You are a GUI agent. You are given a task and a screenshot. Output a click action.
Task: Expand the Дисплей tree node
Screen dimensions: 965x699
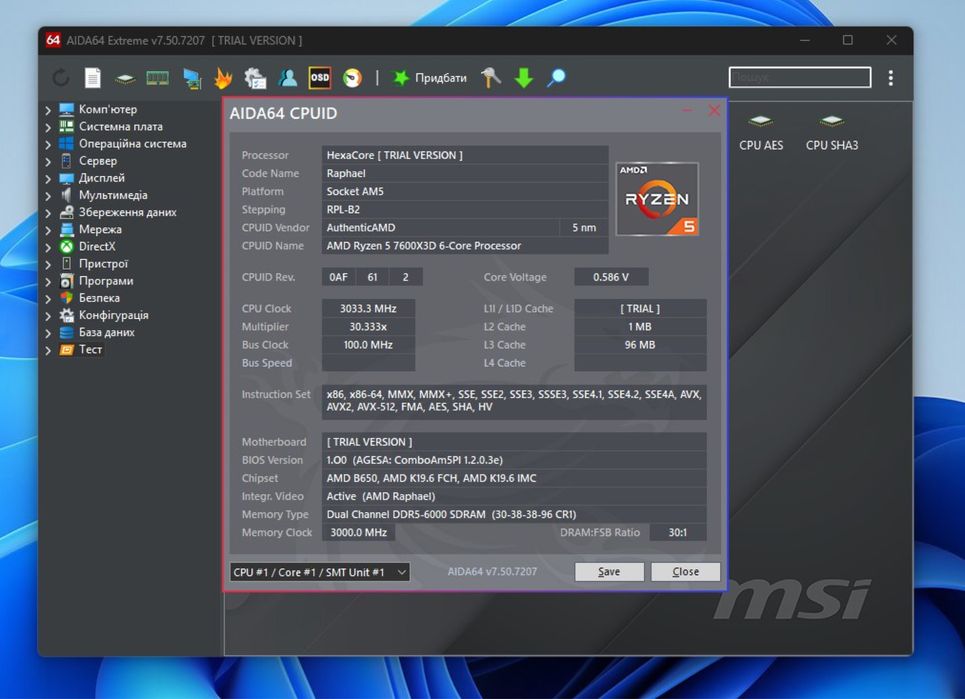48,178
